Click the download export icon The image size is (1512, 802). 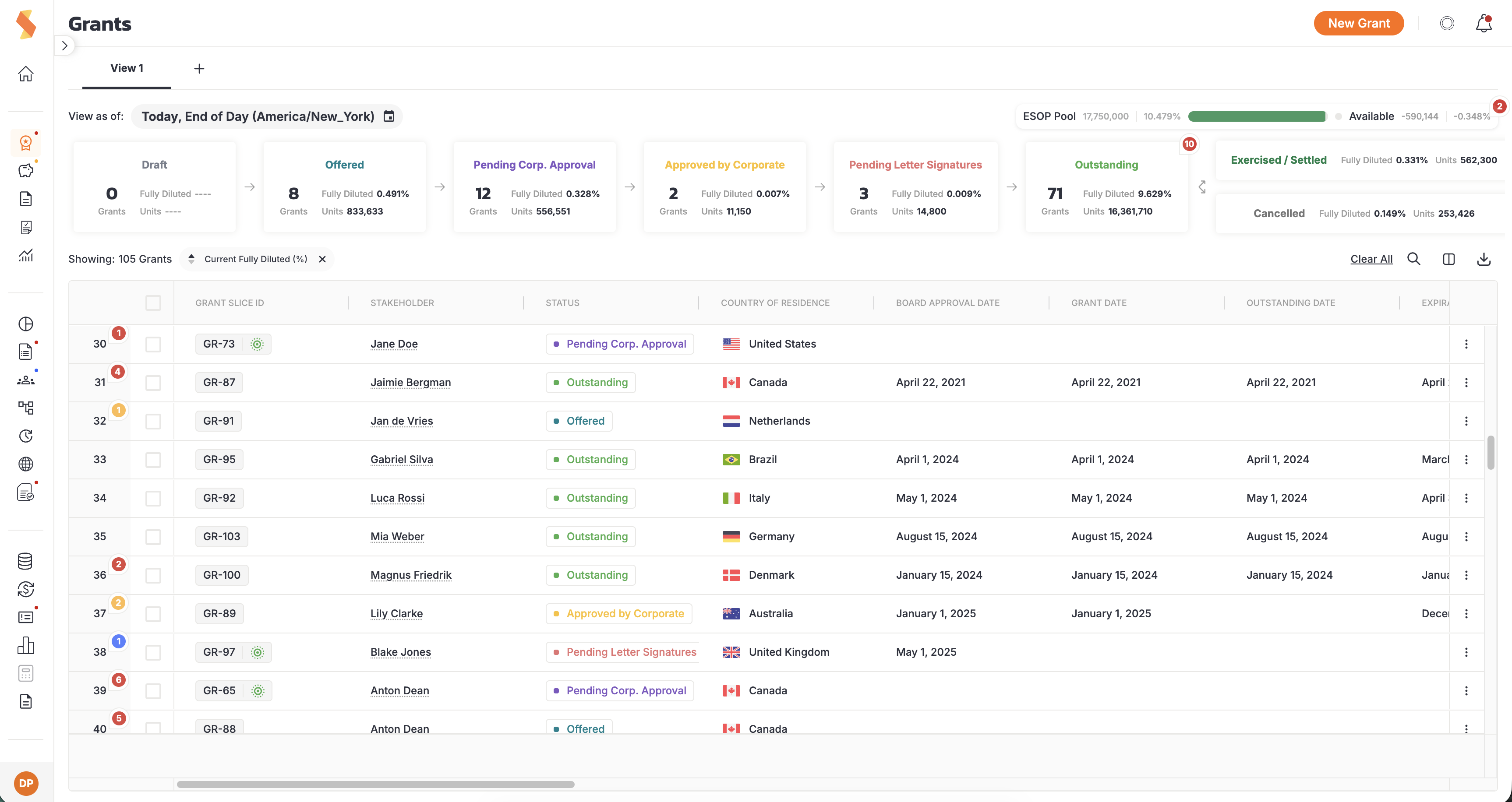[x=1483, y=259]
